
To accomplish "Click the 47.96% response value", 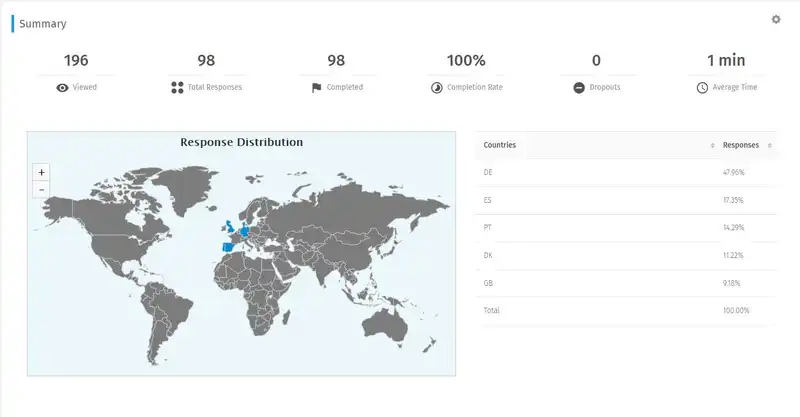I will [734, 173].
